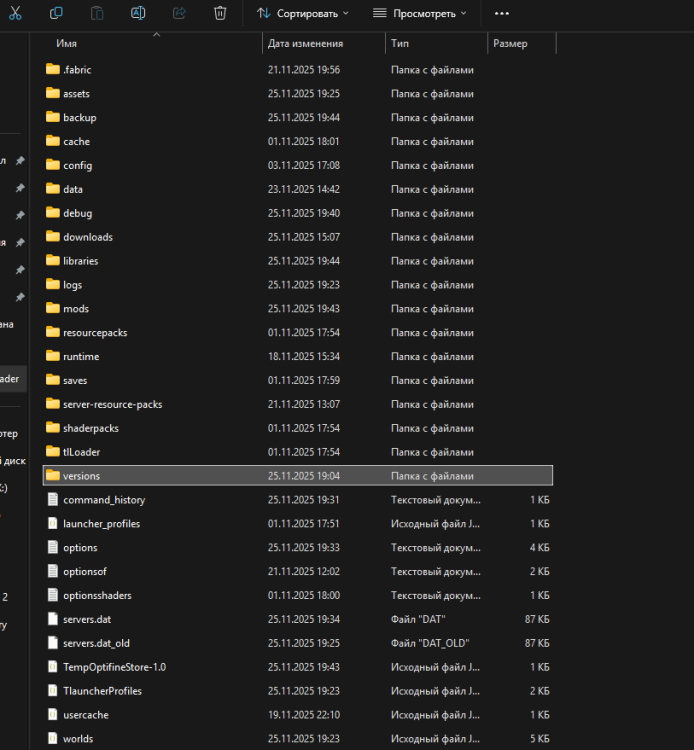Click the 21.11.2025 19:56 date of .fabric
694x750 pixels.
[x=304, y=70]
